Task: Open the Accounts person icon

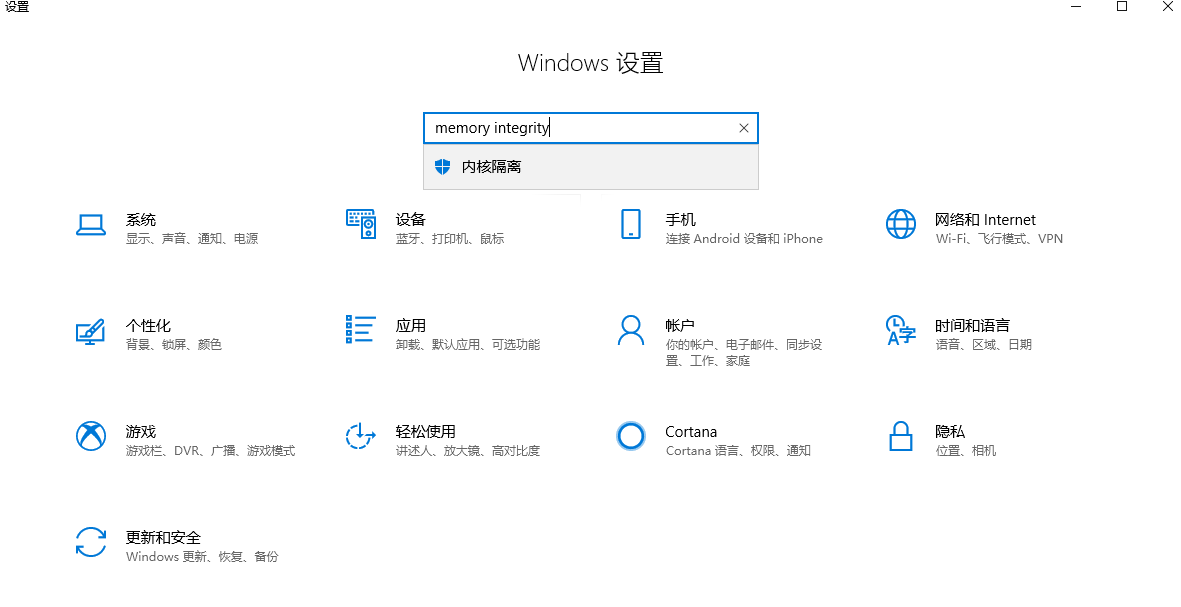Action: click(x=630, y=330)
